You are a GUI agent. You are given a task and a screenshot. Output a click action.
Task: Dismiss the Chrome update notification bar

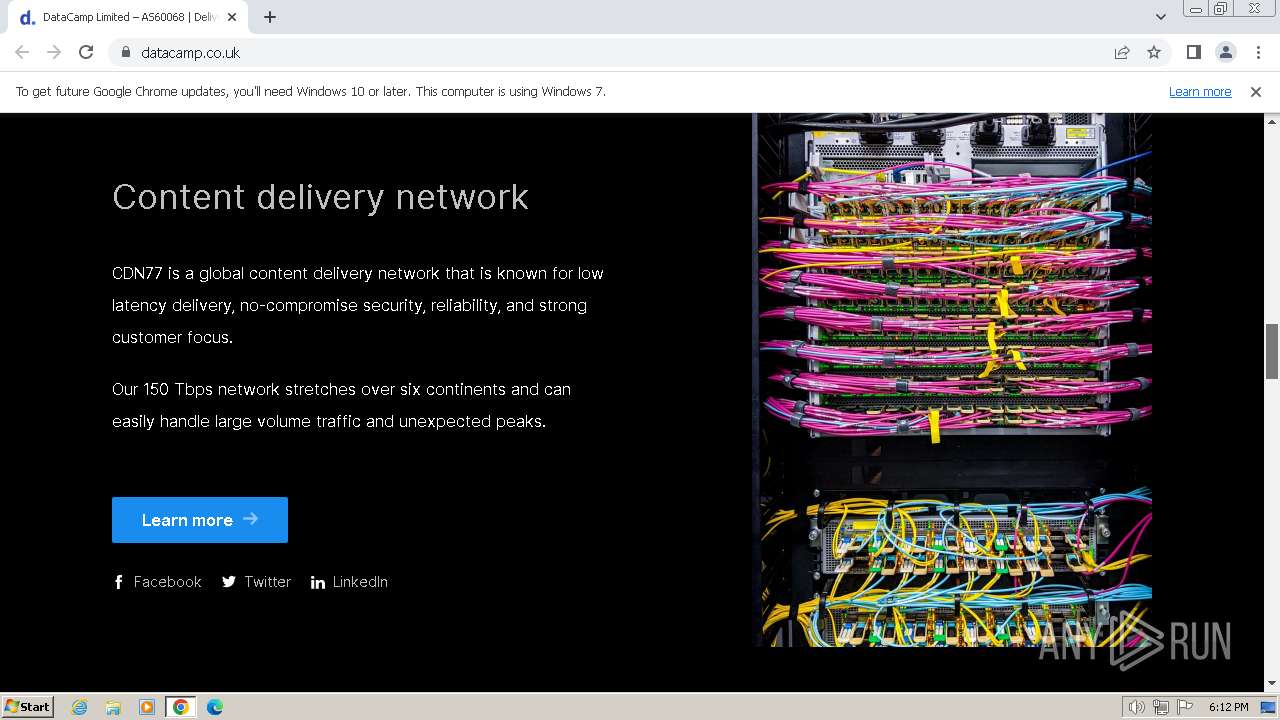1255,92
